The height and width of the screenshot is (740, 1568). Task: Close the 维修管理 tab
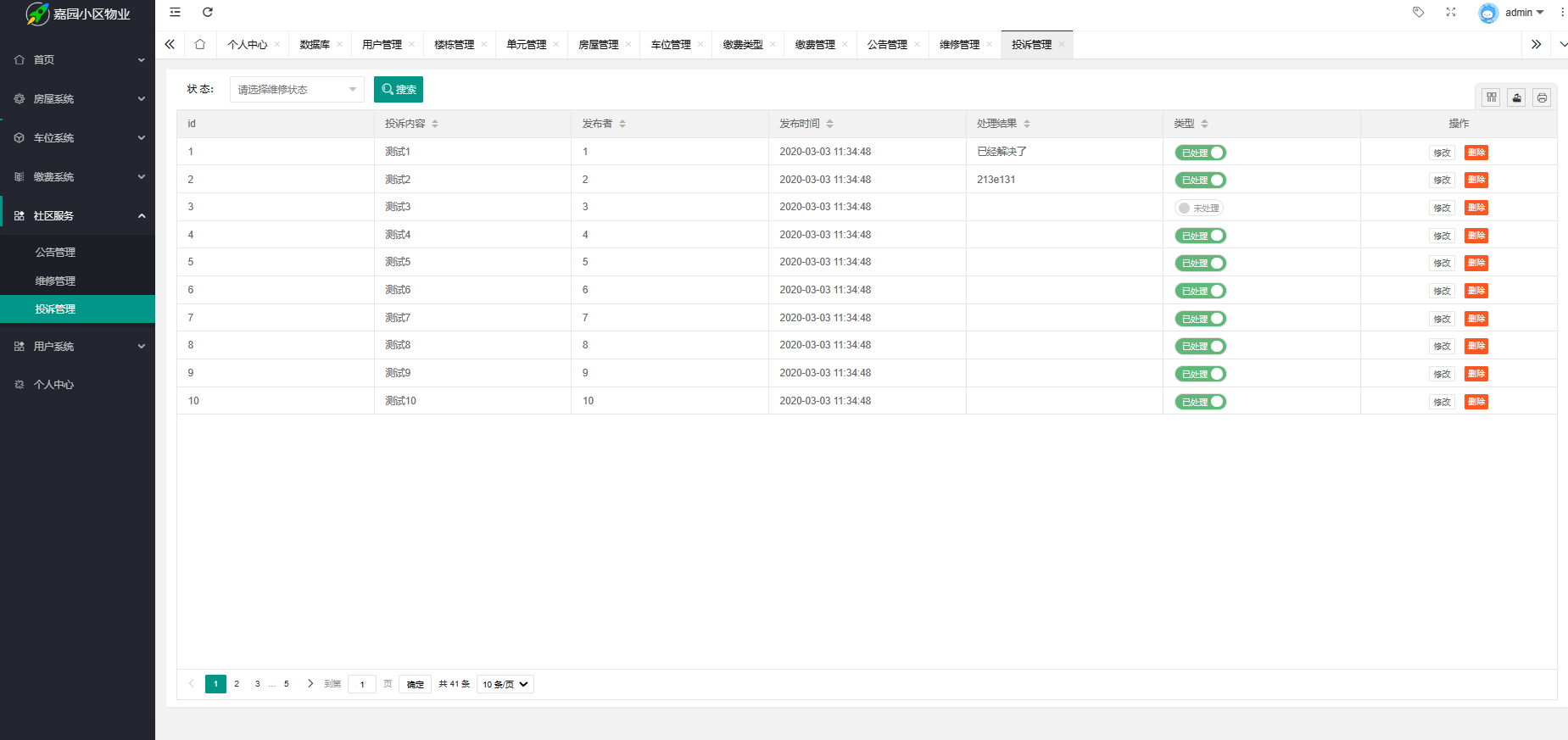(x=989, y=44)
